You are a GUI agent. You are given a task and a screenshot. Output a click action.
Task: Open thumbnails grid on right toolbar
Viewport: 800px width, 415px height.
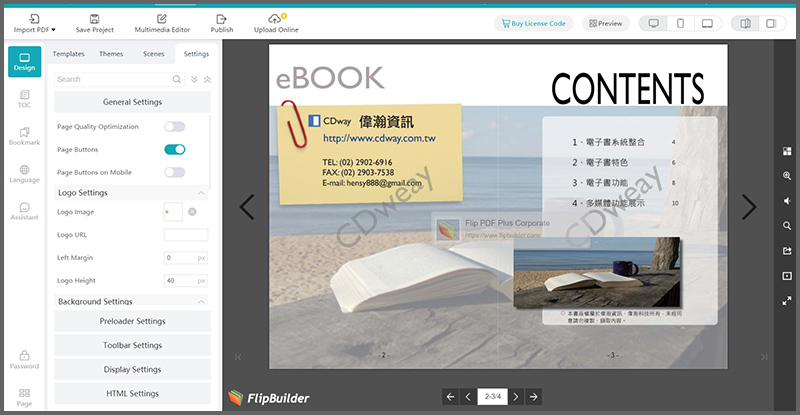787,151
